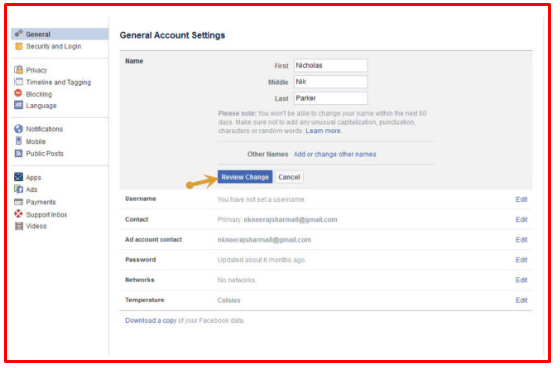Click the First name field containing Nicholas

331,65
